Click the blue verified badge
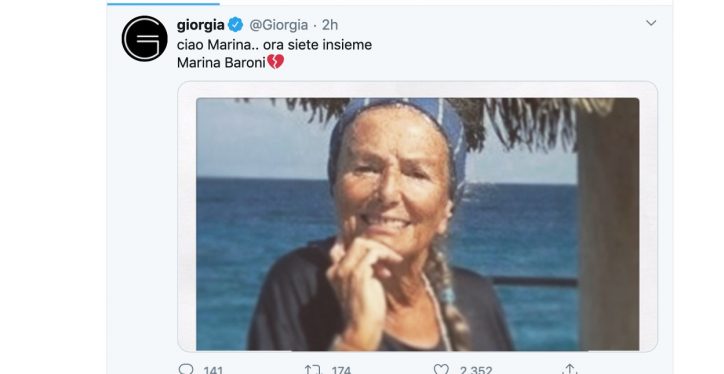This screenshot has height=374, width=724. click(x=235, y=24)
